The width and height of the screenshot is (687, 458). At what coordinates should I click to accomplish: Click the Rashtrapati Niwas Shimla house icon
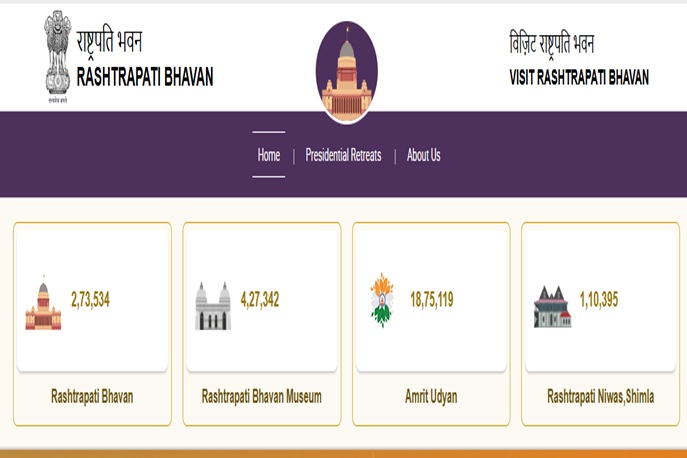click(552, 307)
